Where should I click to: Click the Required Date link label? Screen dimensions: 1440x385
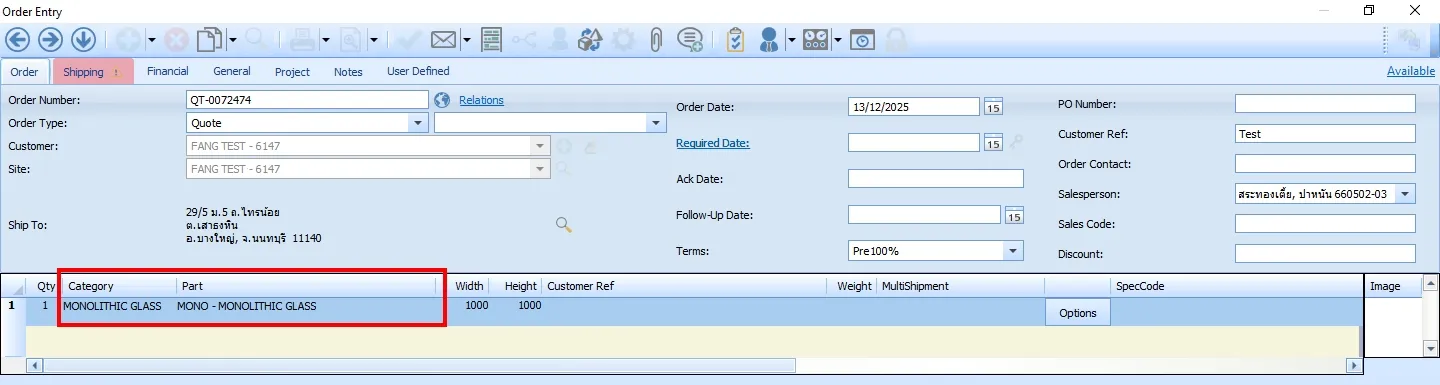pyautogui.click(x=713, y=143)
